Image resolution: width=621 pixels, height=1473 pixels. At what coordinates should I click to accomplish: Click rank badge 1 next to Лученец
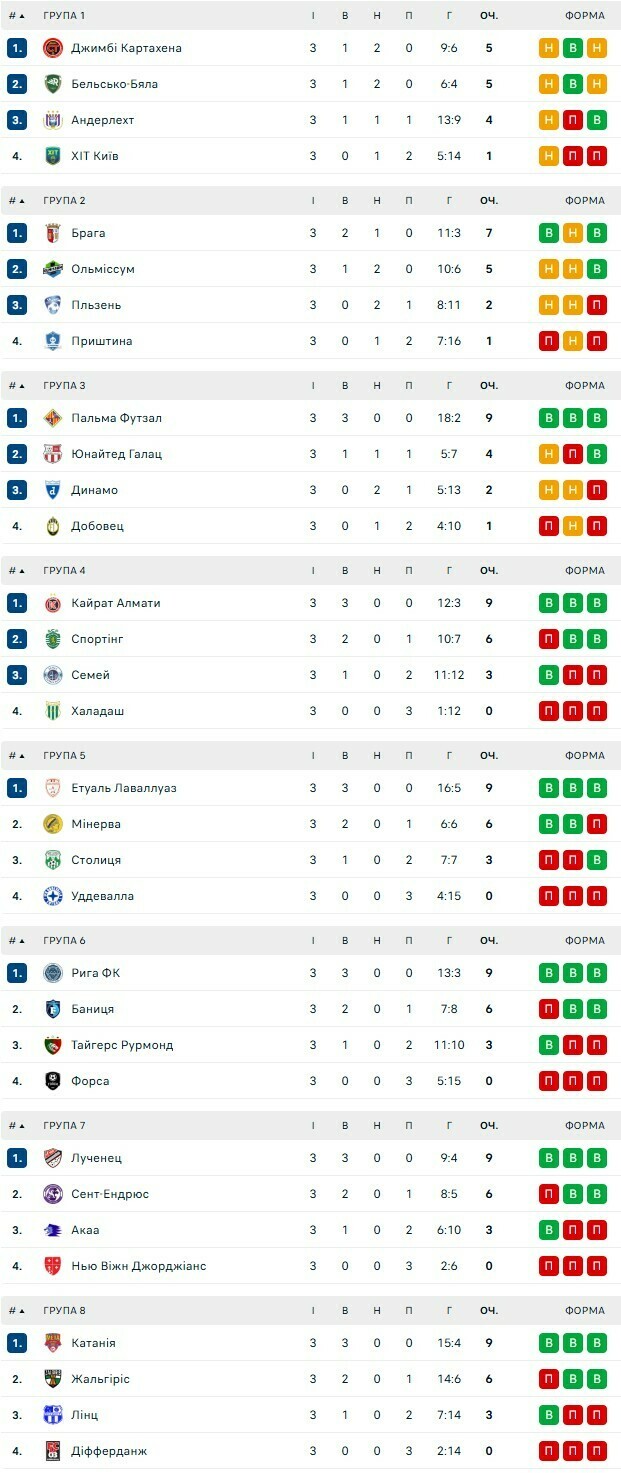point(17,1158)
